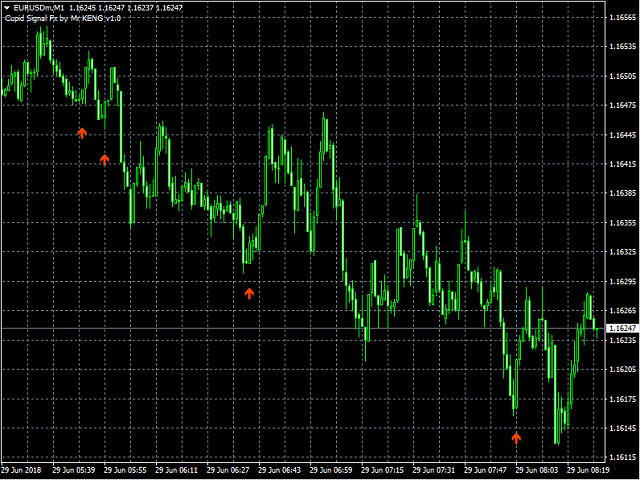Open the chart menu triangle beside EURUSDm,M1
640x480 pixels.
coord(7,8)
